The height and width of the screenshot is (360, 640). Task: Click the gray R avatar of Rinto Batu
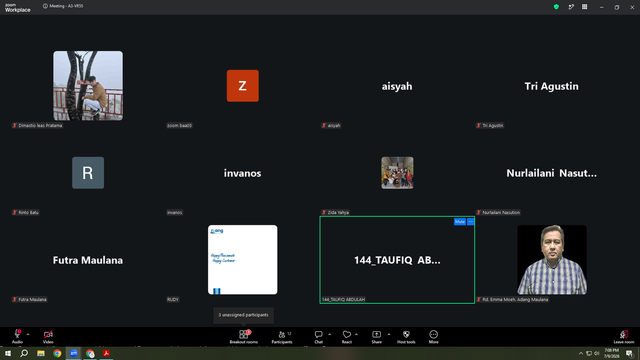pos(88,173)
